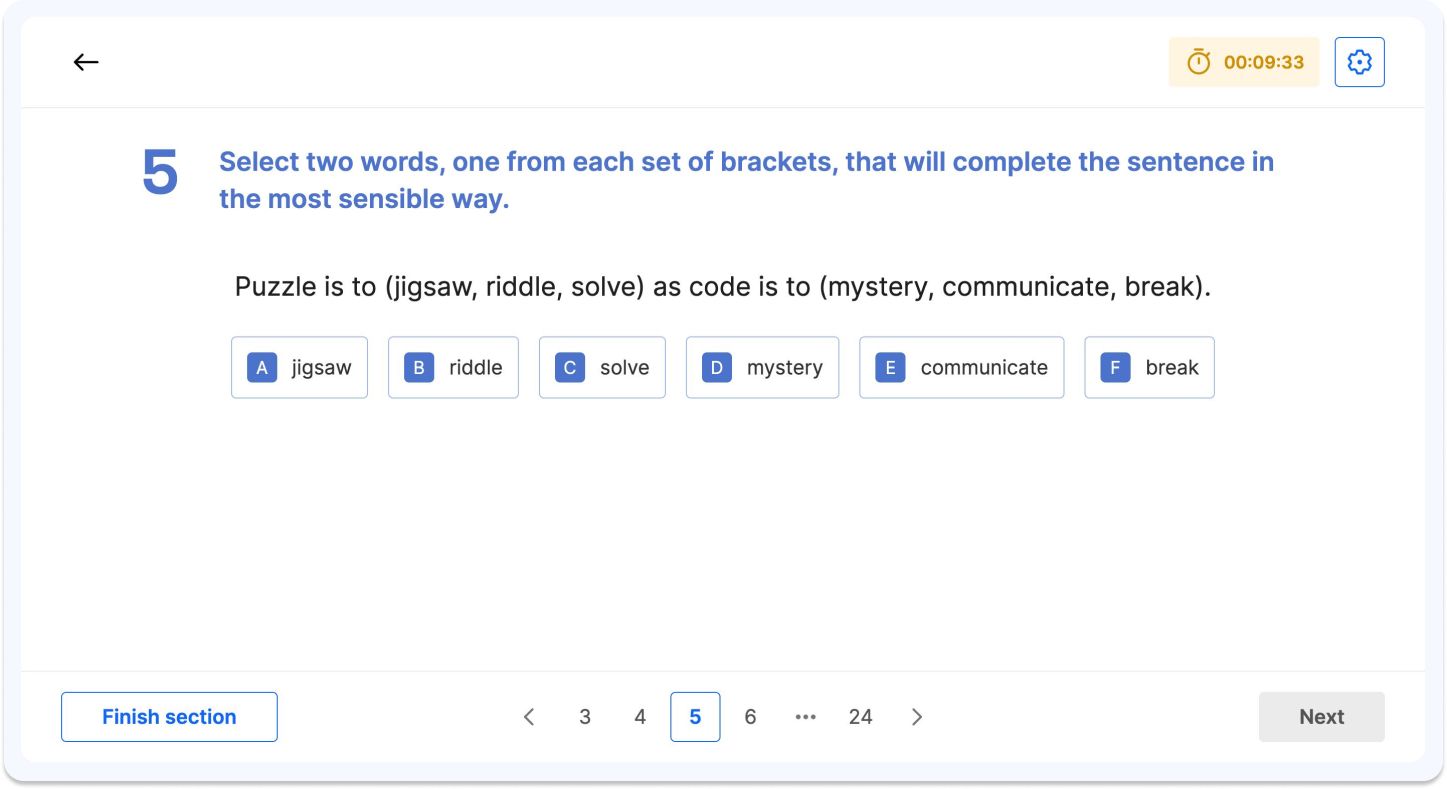Click the Finish section button

click(x=169, y=716)
